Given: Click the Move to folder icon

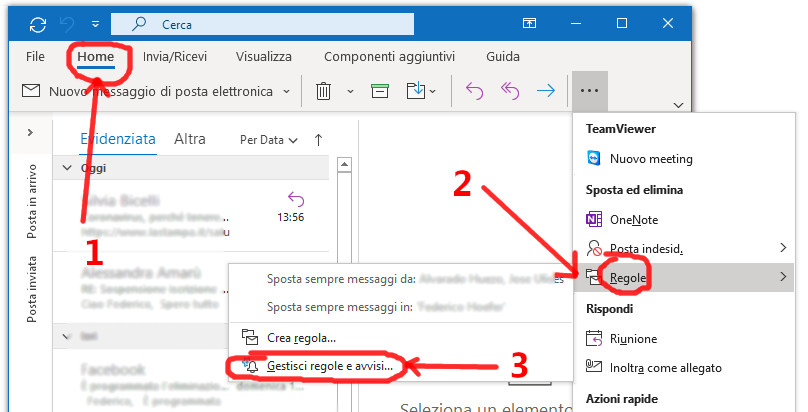Looking at the screenshot, I should click(418, 91).
